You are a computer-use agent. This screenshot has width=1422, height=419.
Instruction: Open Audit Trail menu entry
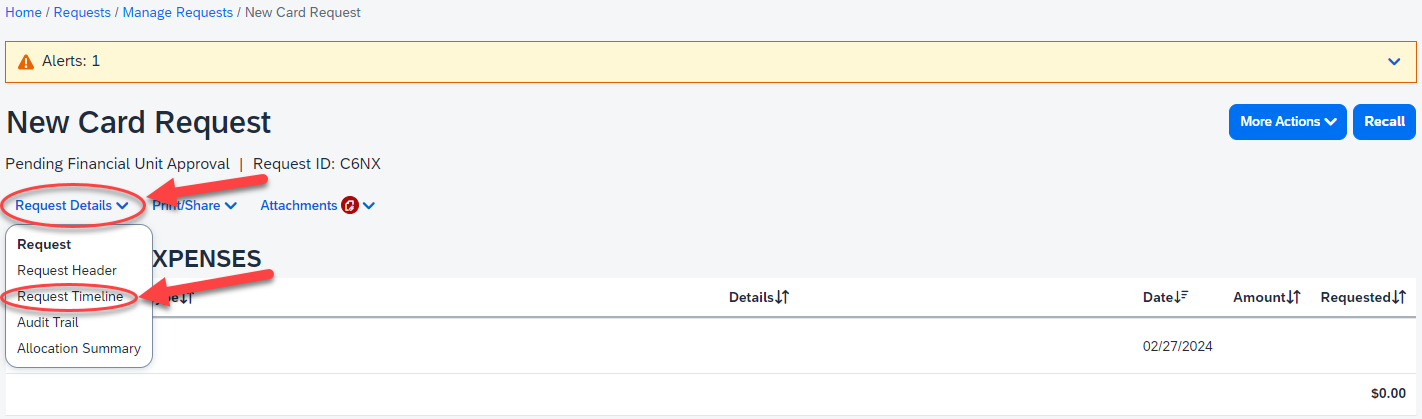[x=48, y=323]
